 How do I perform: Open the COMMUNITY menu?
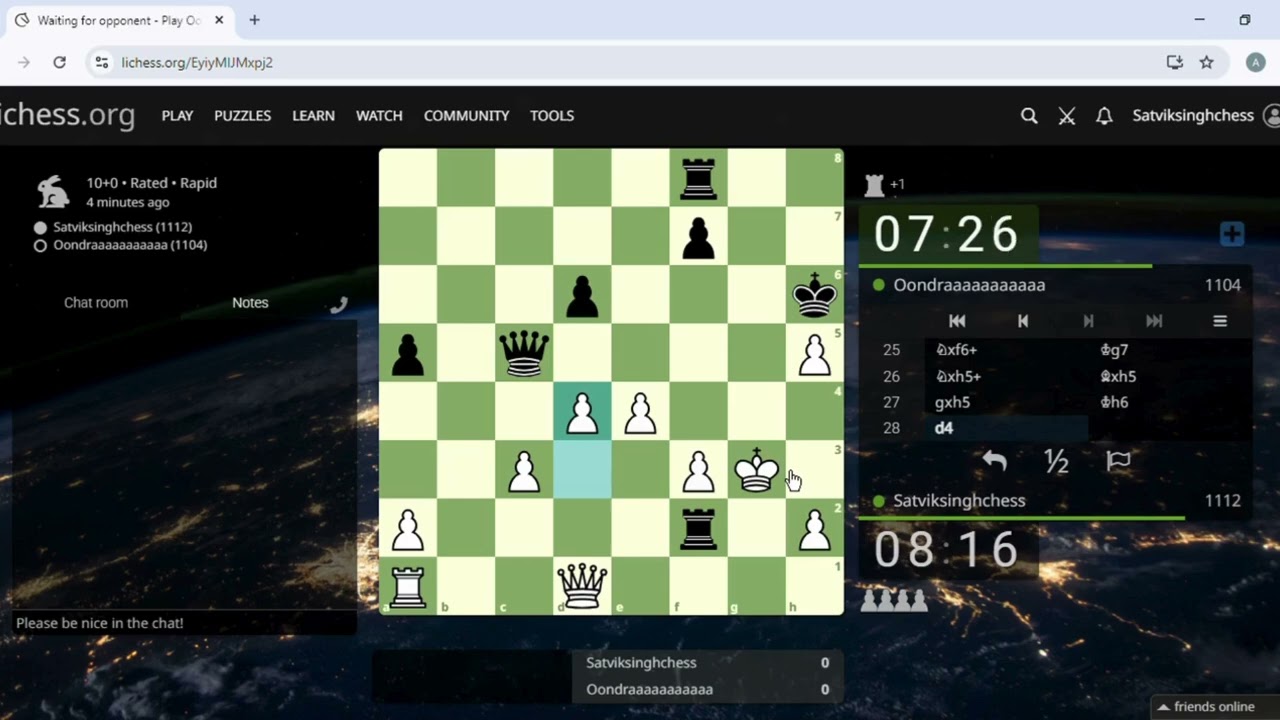[x=466, y=116]
